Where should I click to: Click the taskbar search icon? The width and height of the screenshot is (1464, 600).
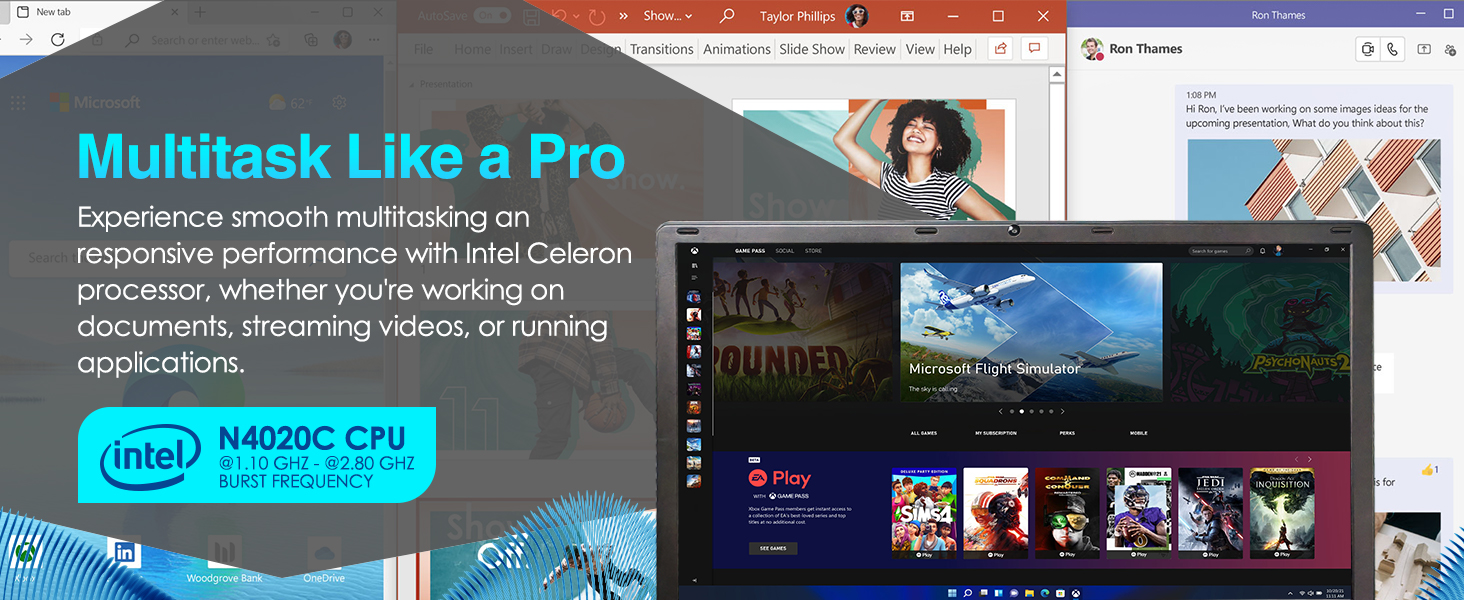tap(968, 593)
